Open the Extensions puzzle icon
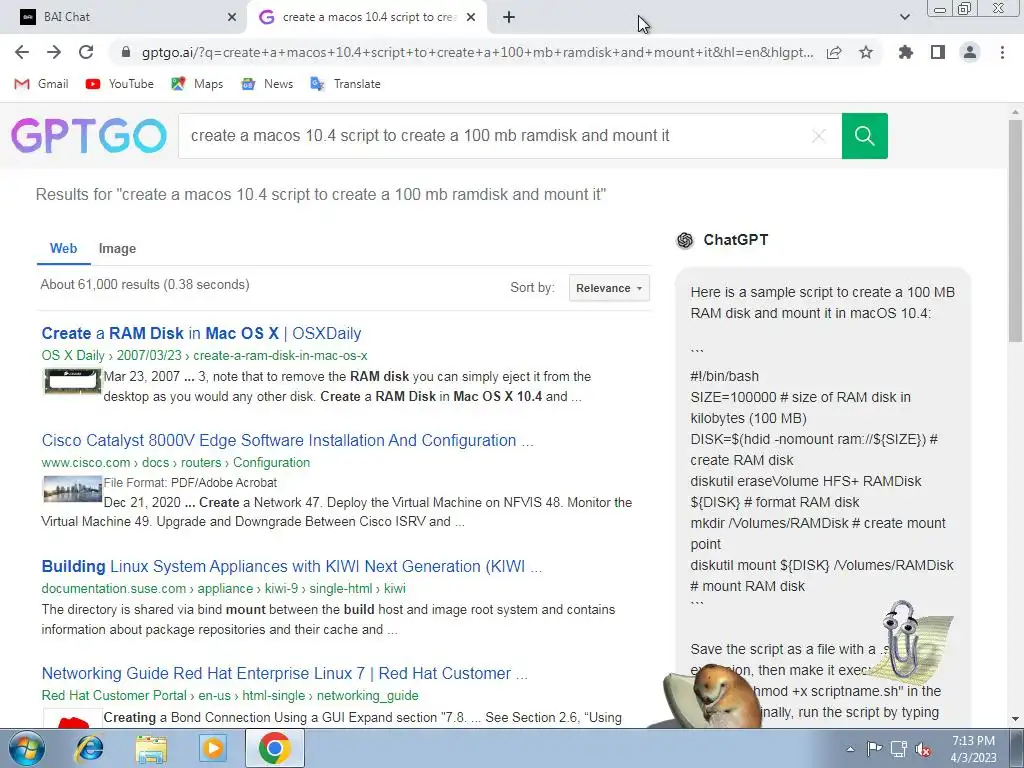The height and width of the screenshot is (768, 1024). click(x=906, y=52)
